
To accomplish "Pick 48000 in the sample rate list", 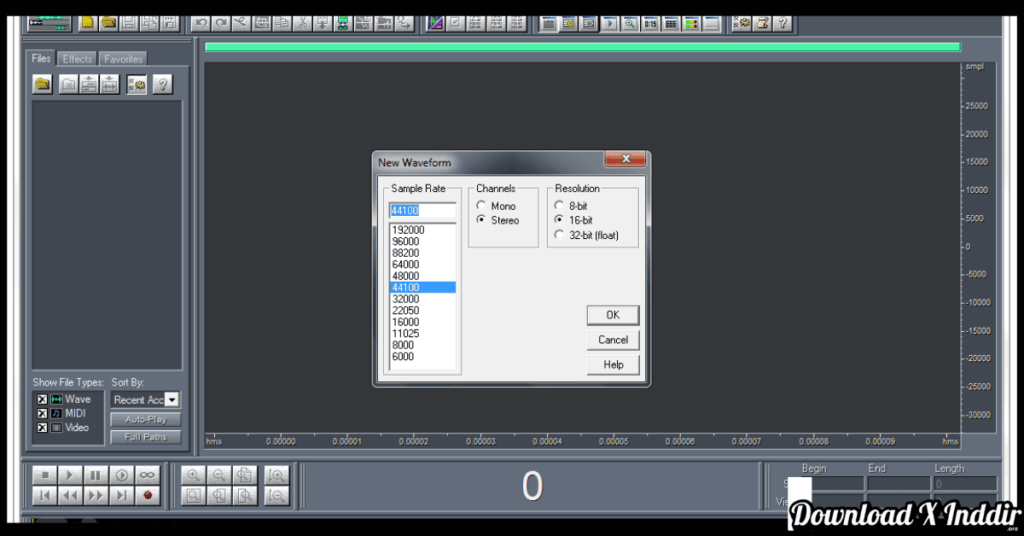I will click(406, 276).
